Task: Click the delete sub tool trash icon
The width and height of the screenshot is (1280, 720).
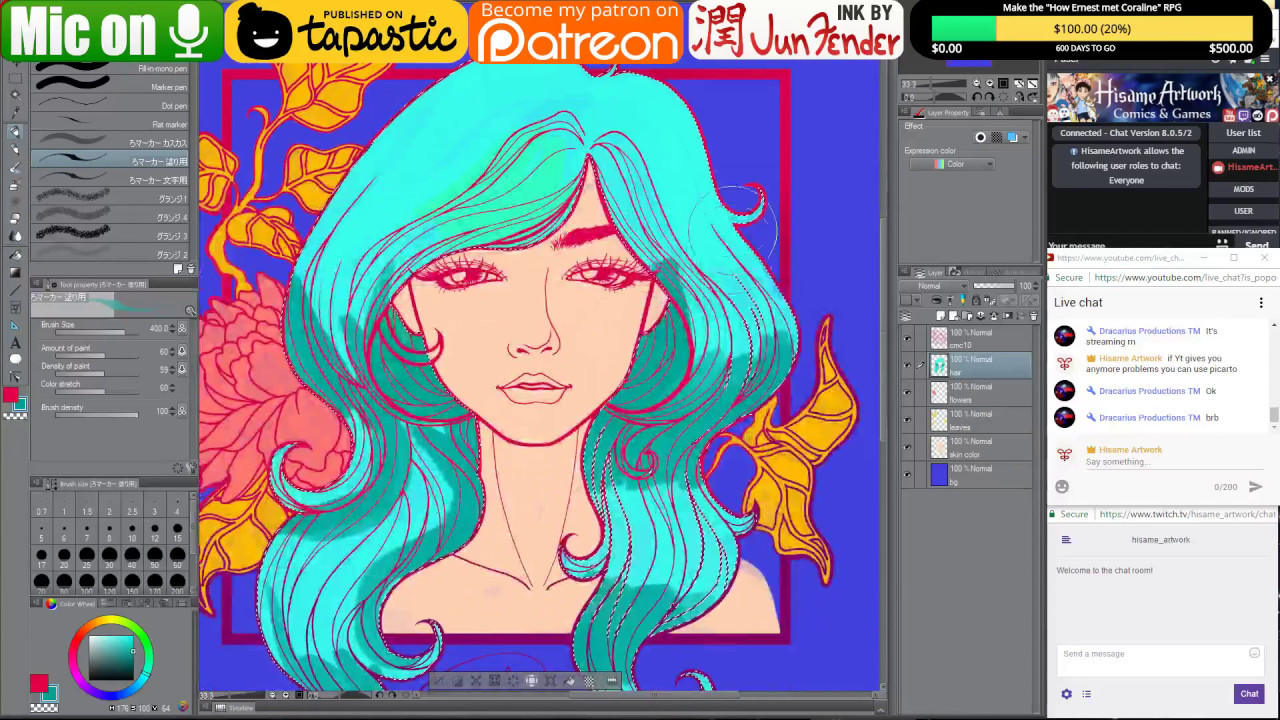Action: (190, 268)
